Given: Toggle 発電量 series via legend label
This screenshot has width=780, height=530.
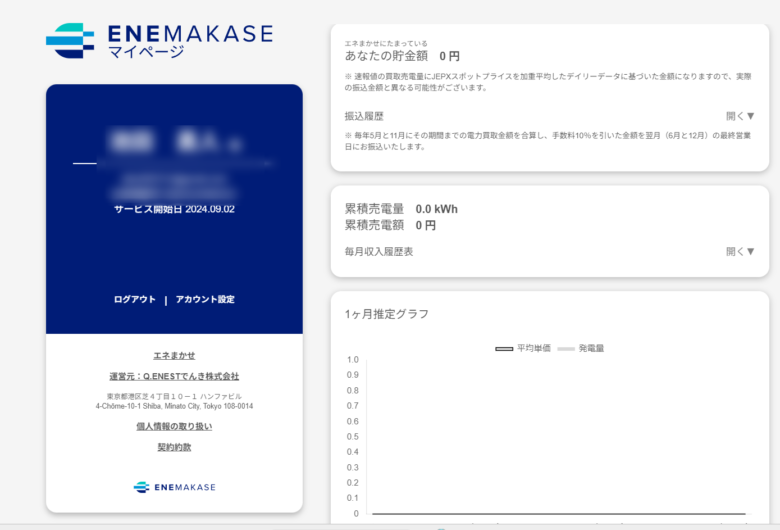Looking at the screenshot, I should (592, 348).
